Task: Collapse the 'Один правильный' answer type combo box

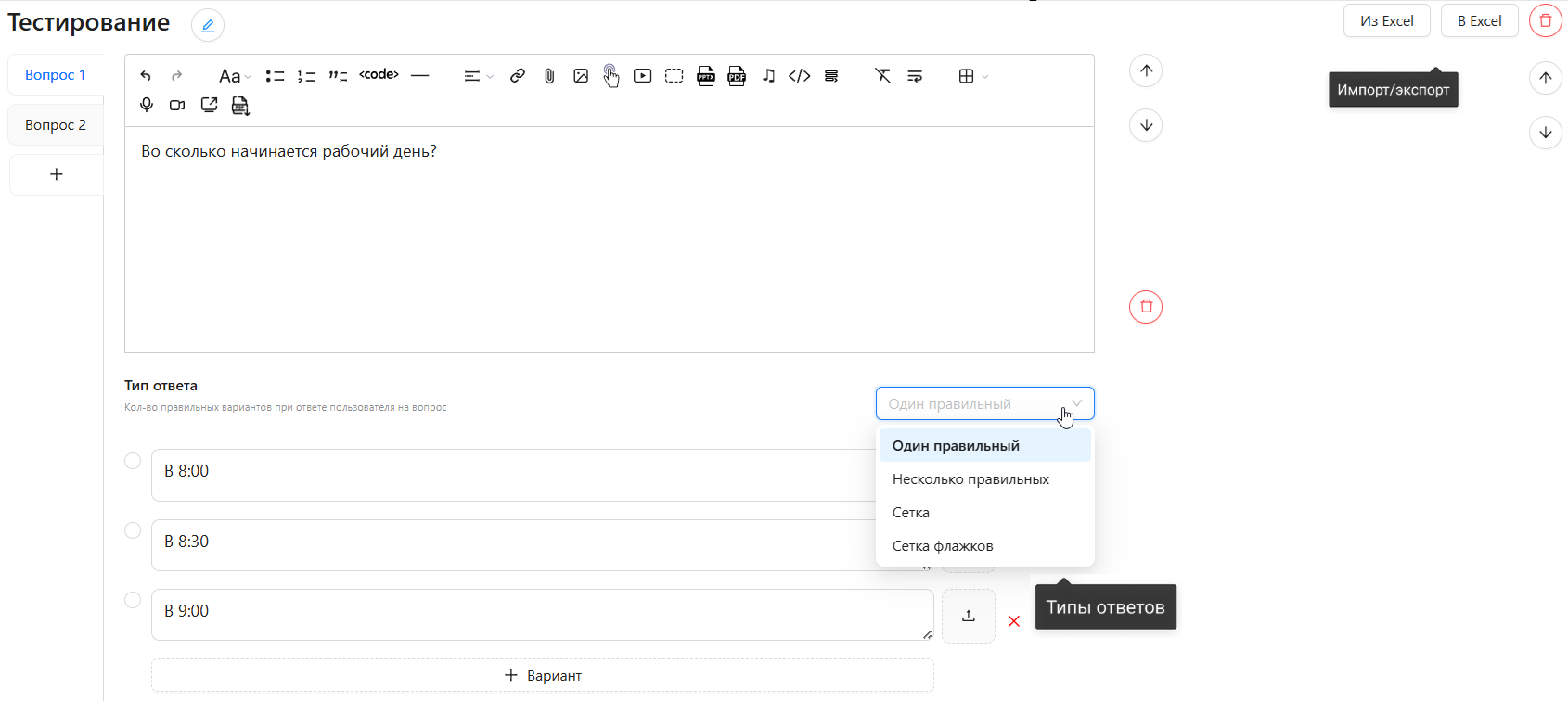Action: tap(984, 403)
